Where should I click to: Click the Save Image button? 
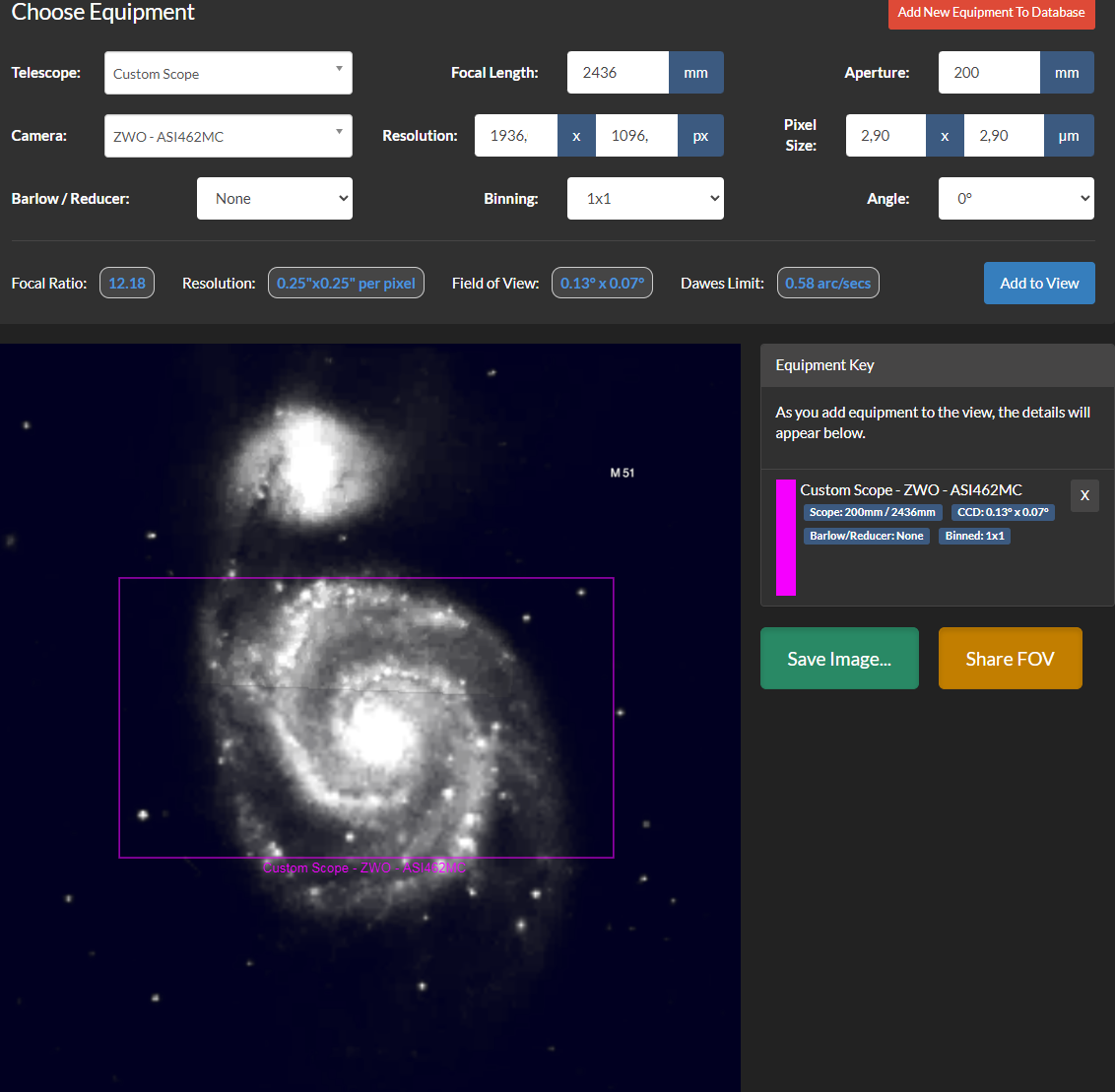pyautogui.click(x=839, y=659)
